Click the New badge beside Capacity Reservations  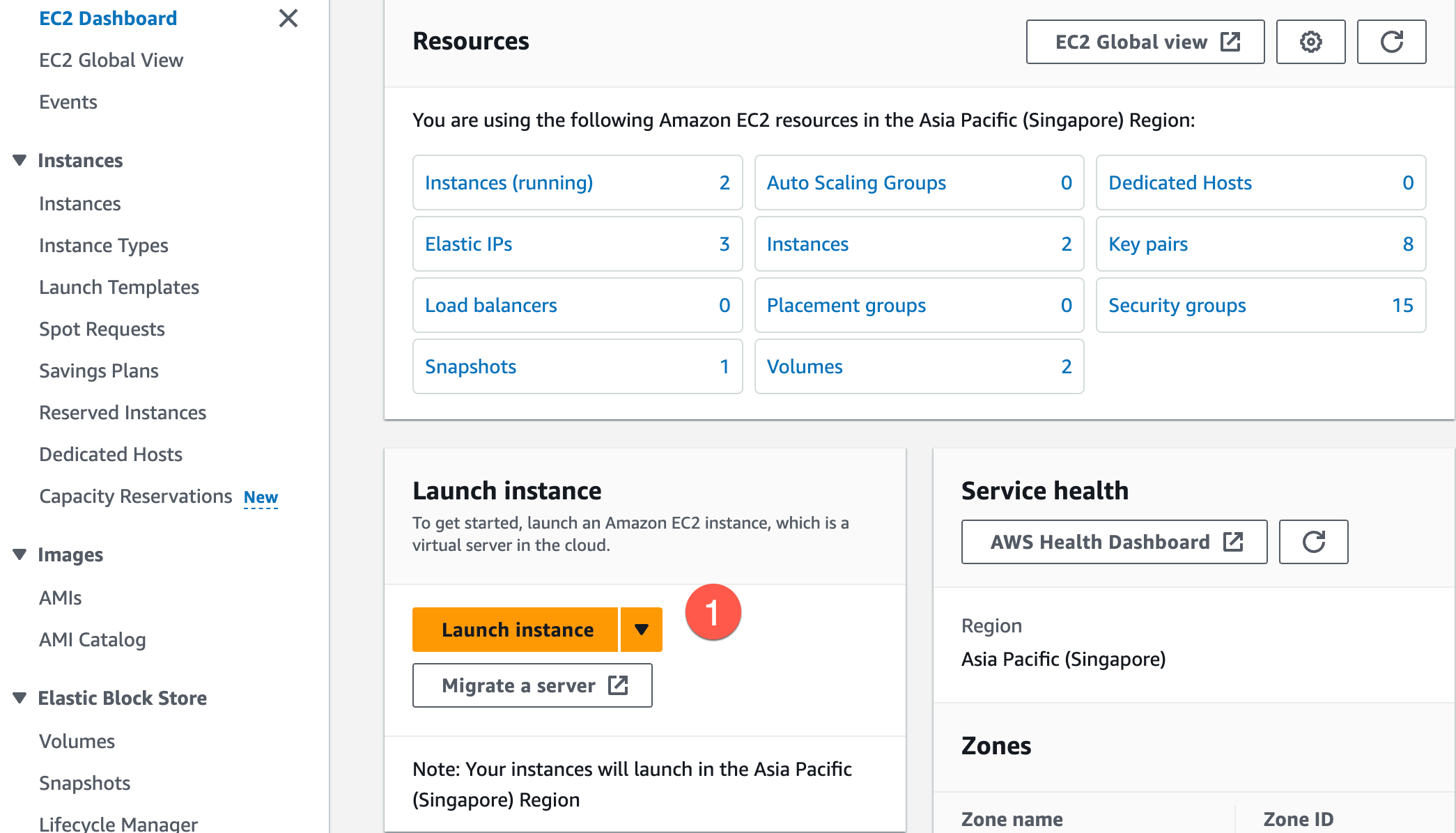tap(261, 497)
